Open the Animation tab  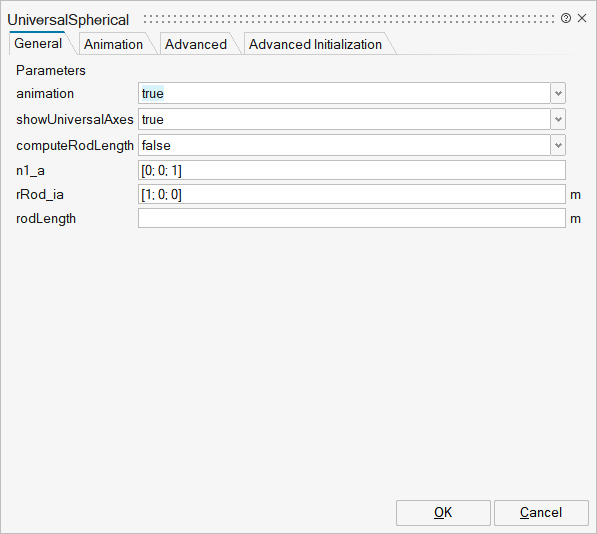[113, 44]
